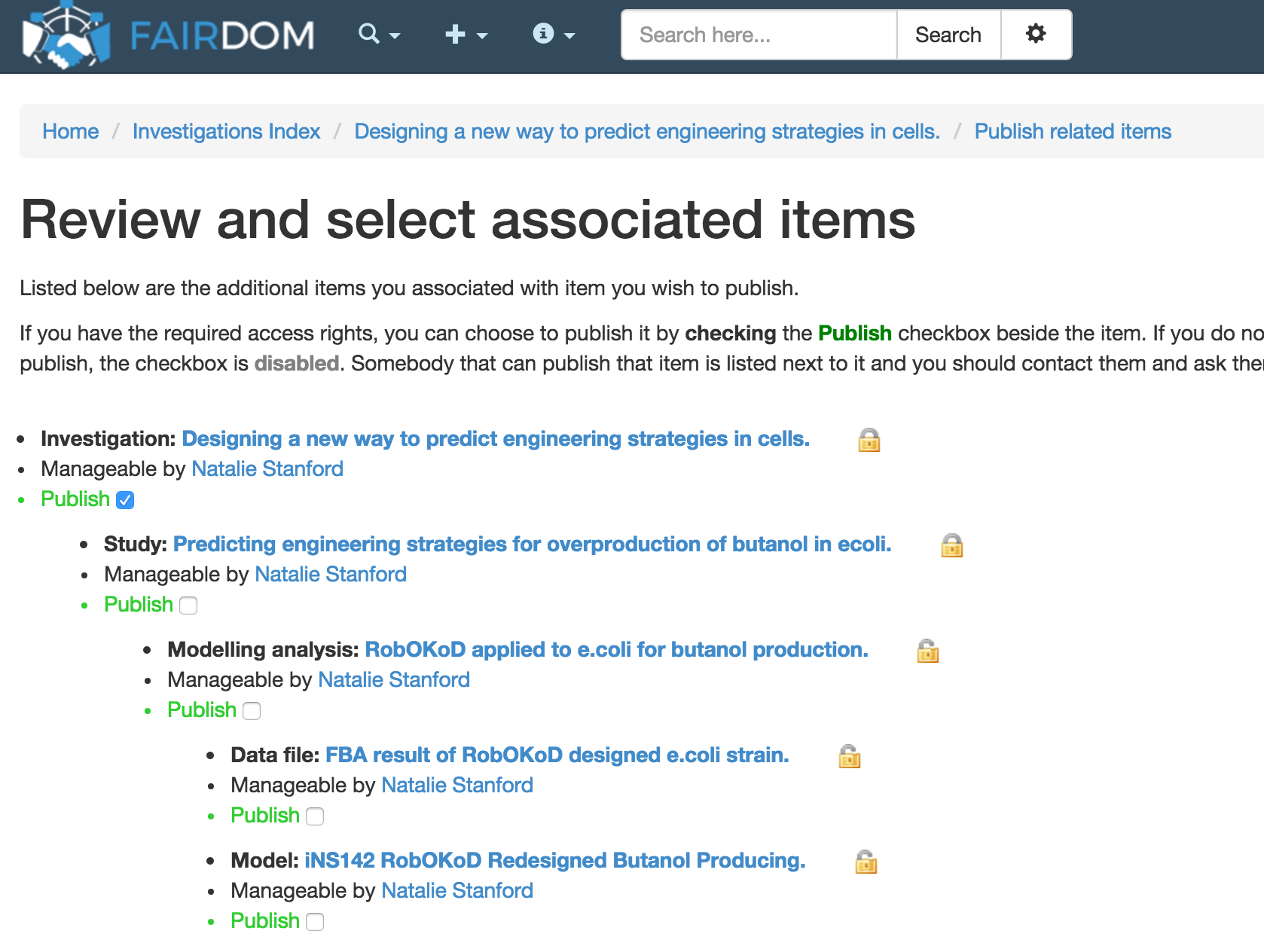Navigate to Investigations Index breadcrumb
The image size is (1264, 952).
(226, 131)
